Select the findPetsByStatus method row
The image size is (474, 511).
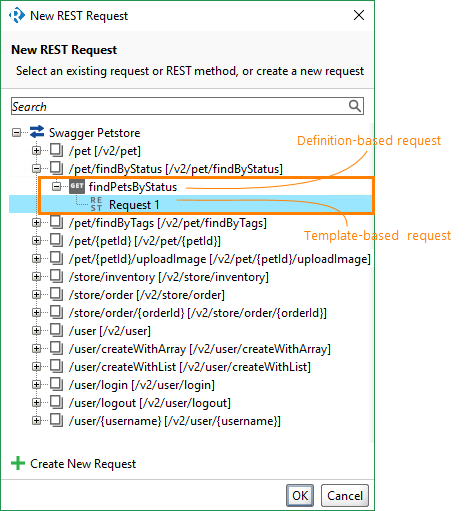(x=133, y=187)
